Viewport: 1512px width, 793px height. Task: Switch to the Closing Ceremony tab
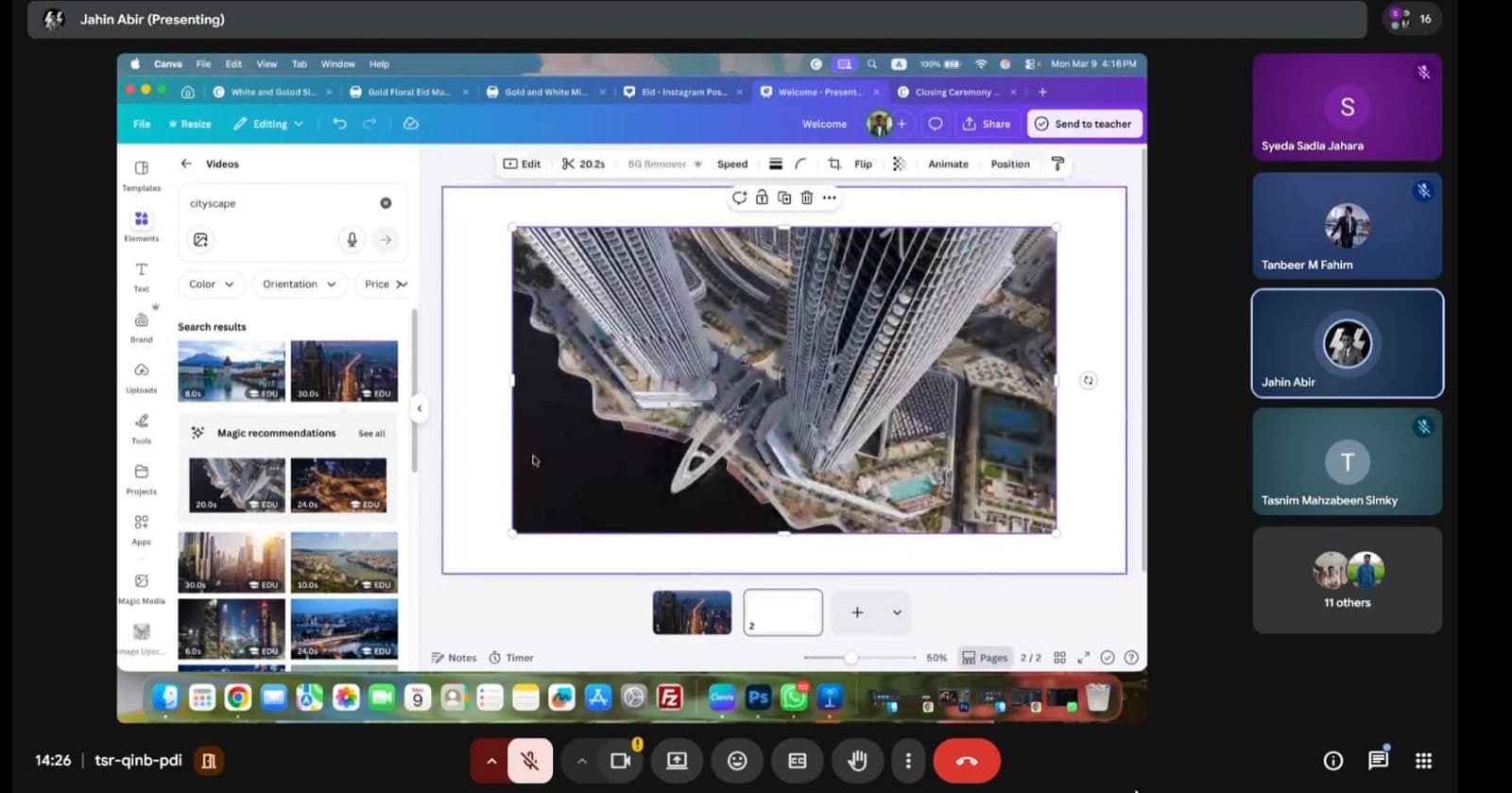(954, 92)
